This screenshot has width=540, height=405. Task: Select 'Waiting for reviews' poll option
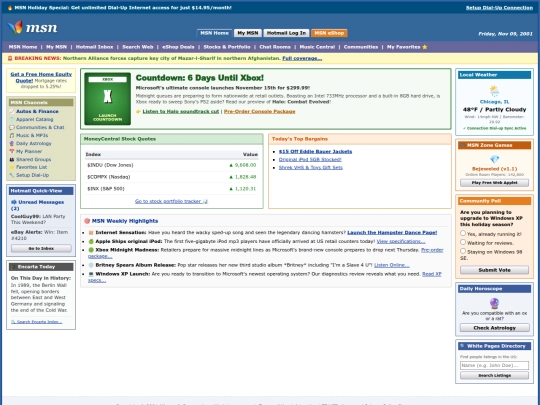click(463, 242)
